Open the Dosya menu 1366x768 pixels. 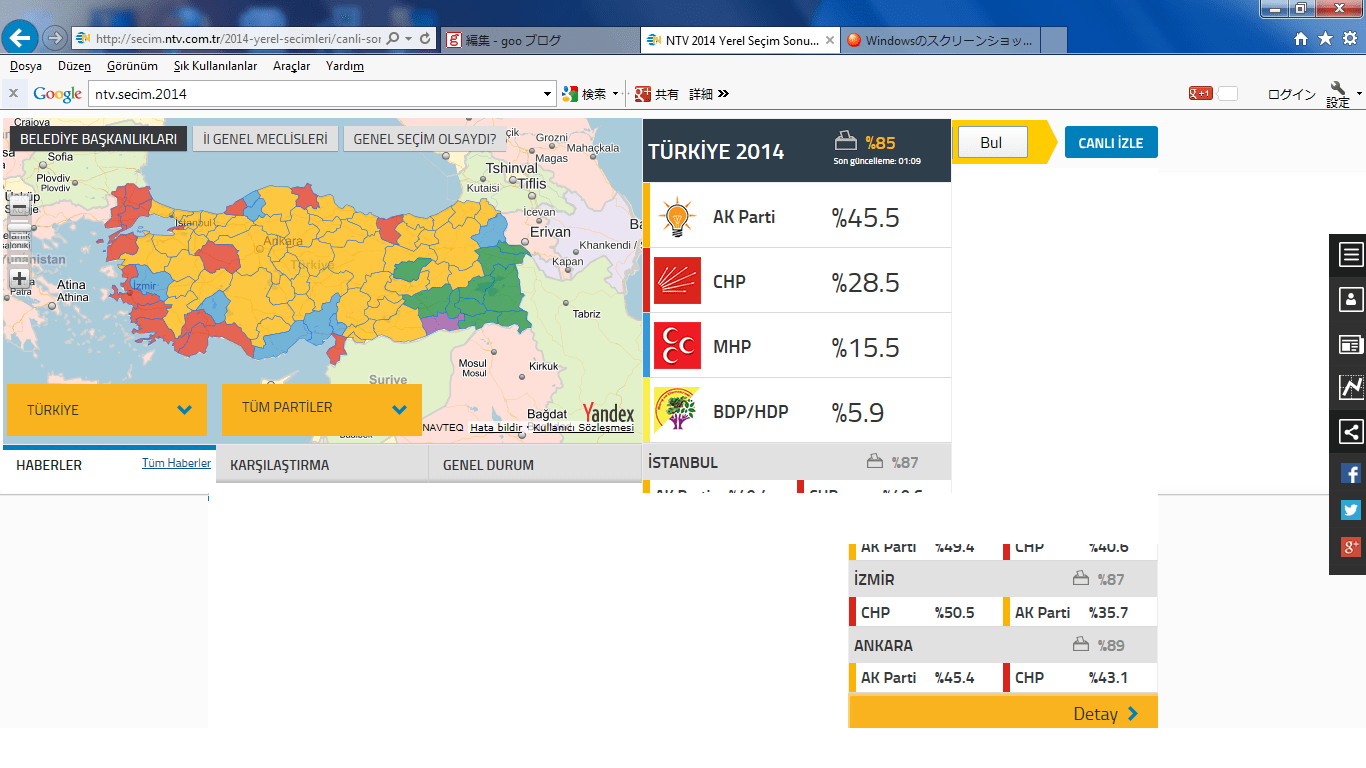(x=26, y=66)
